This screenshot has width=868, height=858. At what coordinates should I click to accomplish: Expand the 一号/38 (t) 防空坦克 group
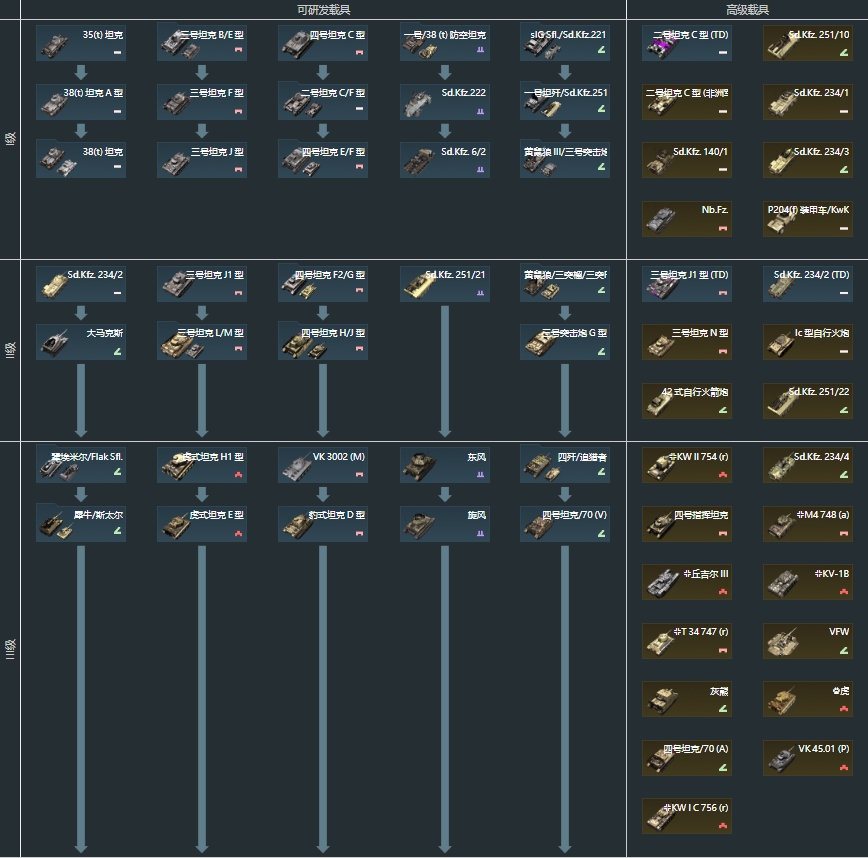[x=445, y=43]
